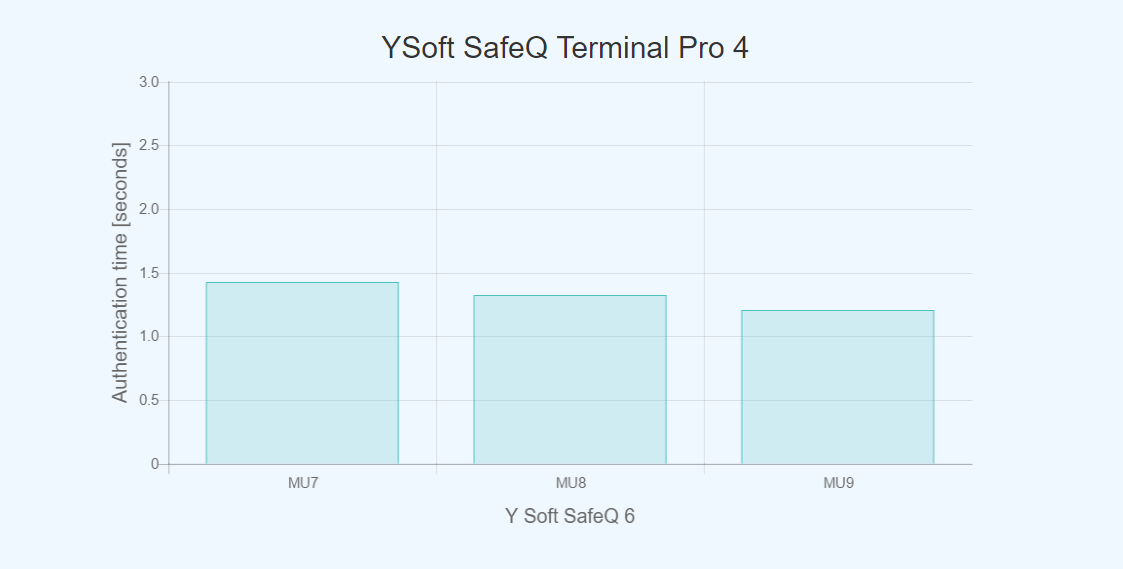Select the 2.0 y-axis tick label
Image resolution: width=1123 pixels, height=569 pixels.
click(x=149, y=209)
